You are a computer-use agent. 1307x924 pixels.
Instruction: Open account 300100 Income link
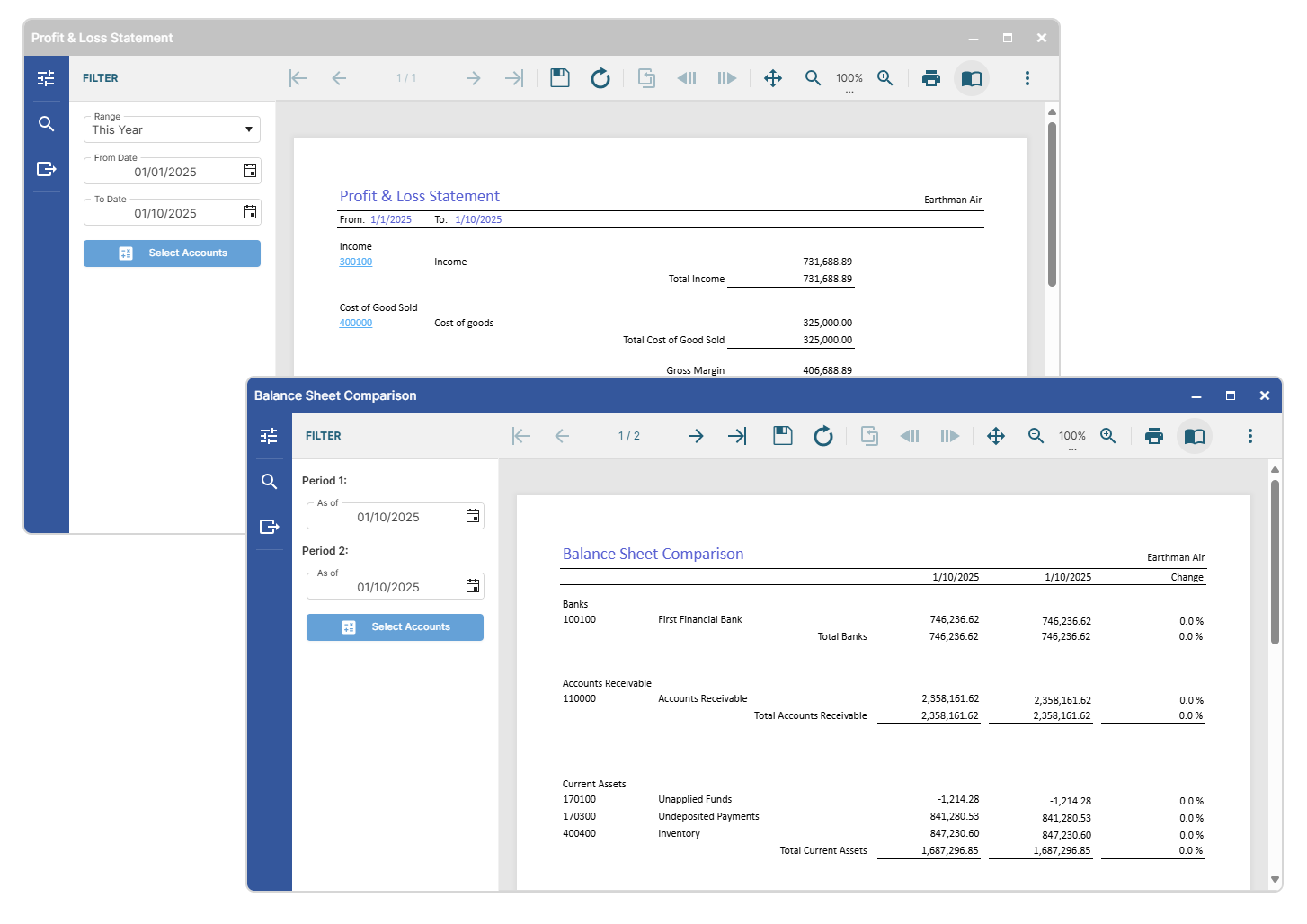tap(356, 262)
